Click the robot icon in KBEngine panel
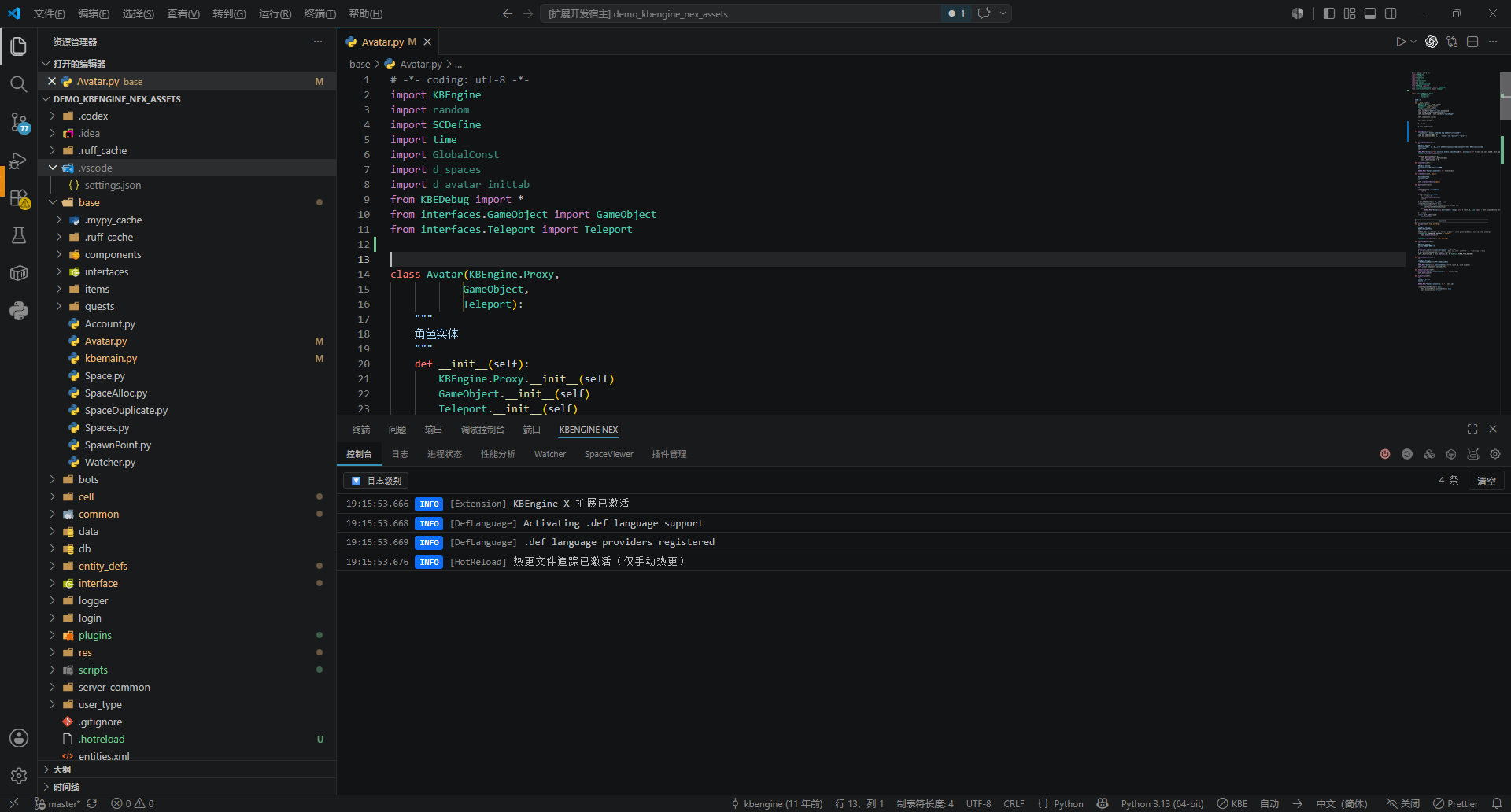 (x=1473, y=454)
